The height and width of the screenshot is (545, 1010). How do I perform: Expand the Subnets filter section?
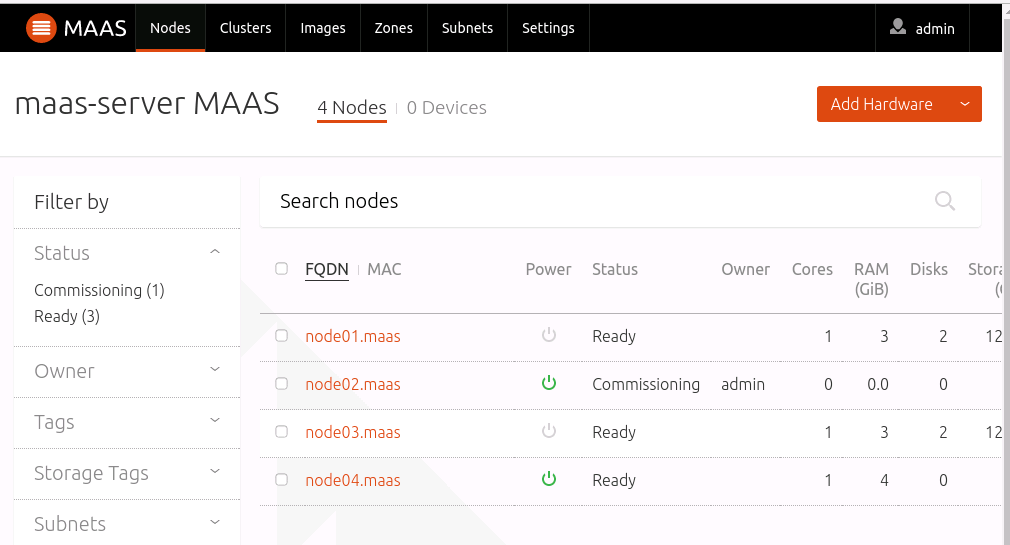[215, 522]
